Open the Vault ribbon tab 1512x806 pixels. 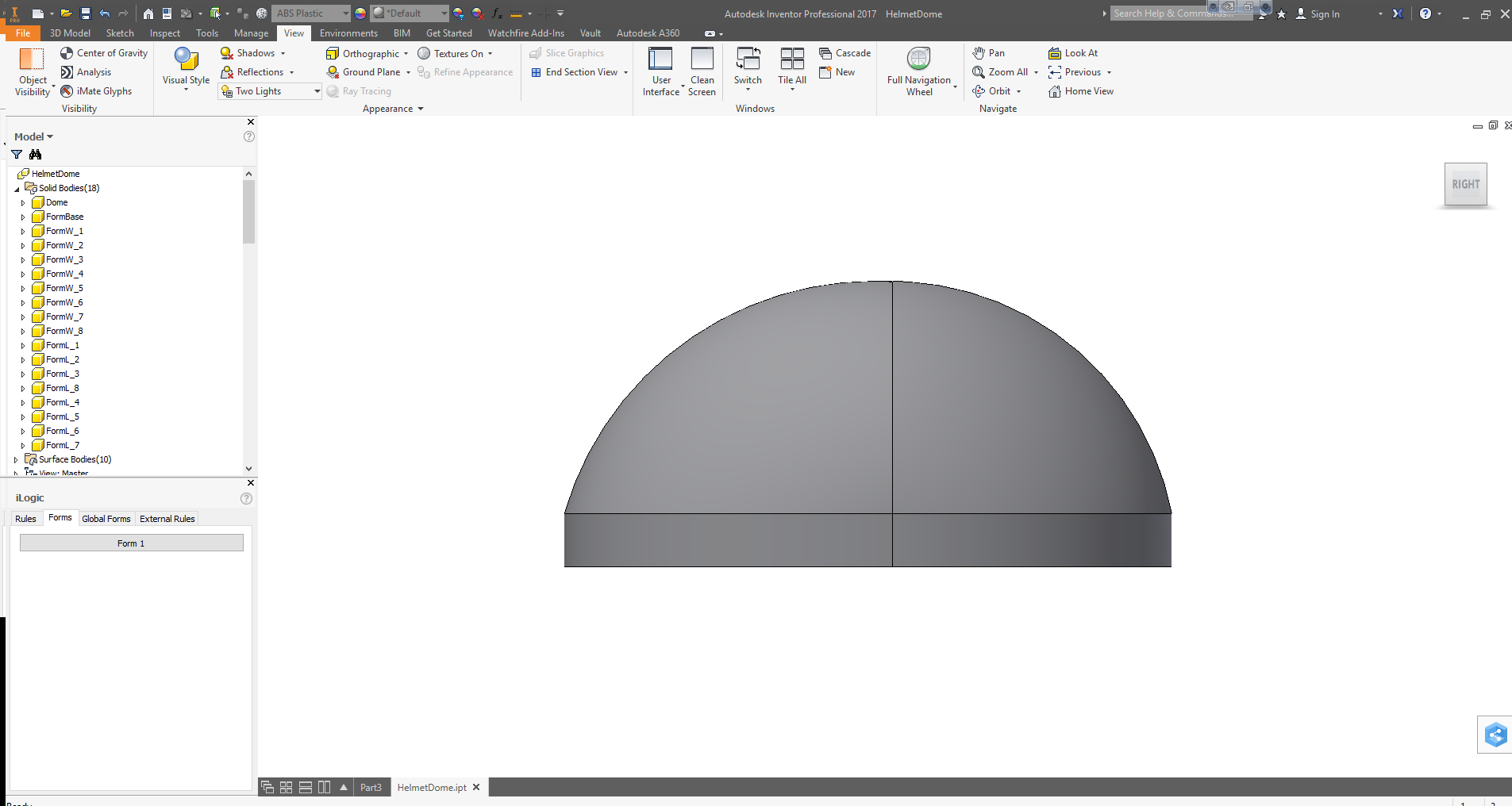(x=590, y=33)
